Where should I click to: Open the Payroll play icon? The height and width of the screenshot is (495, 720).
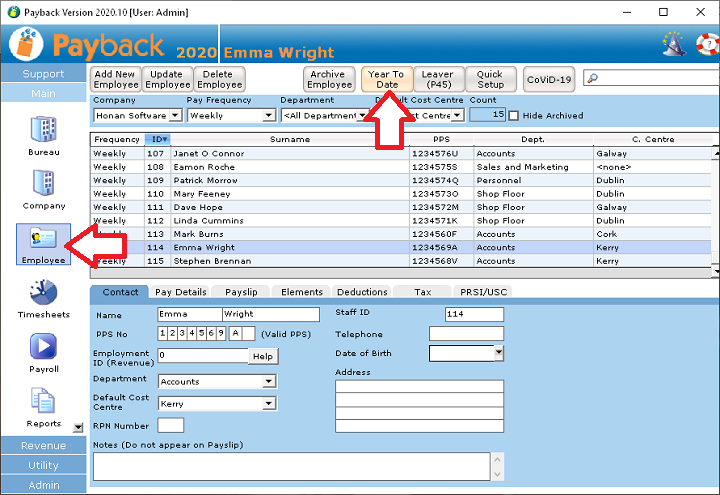coord(43,346)
